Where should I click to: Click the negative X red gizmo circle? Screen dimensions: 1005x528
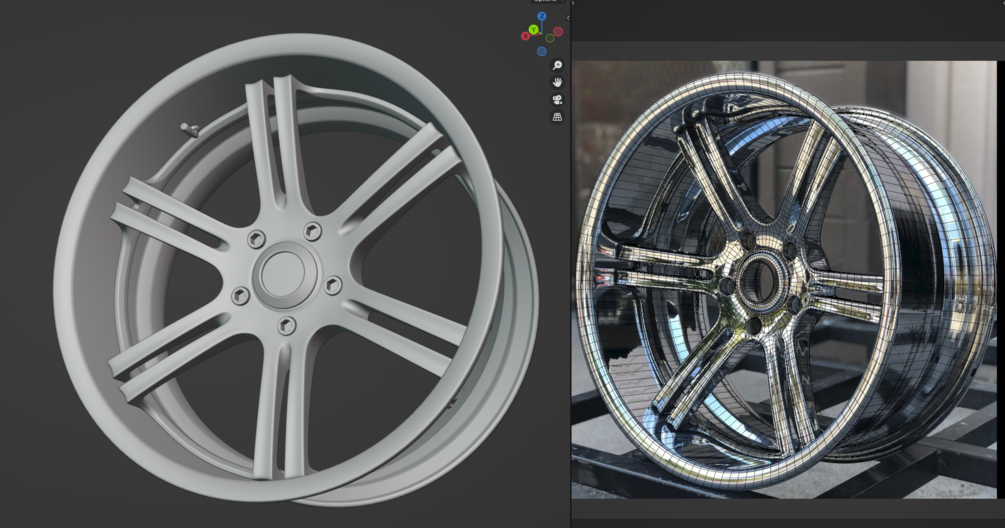[558, 31]
